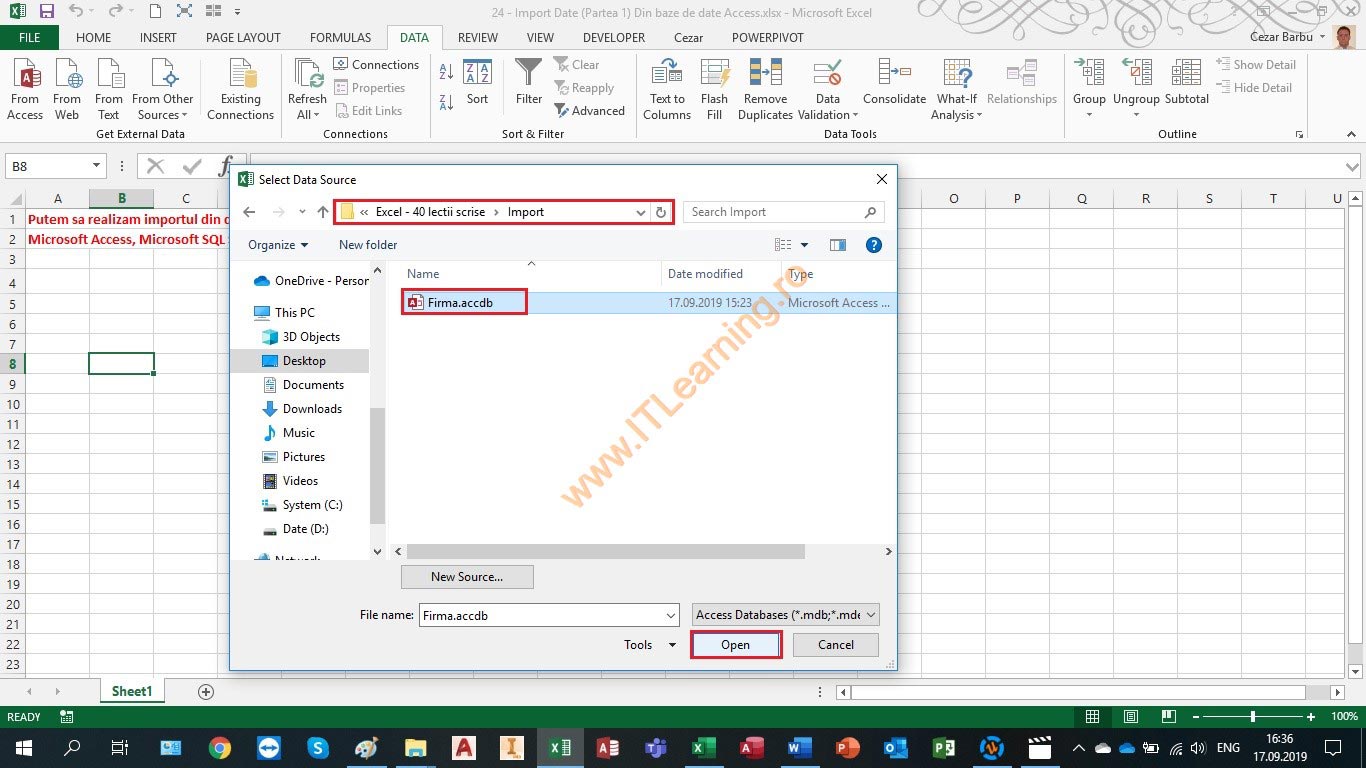Open the Documents folder

(303, 385)
